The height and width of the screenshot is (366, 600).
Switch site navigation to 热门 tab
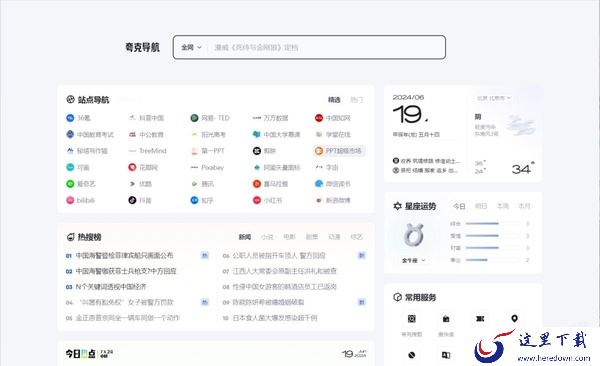coord(357,100)
